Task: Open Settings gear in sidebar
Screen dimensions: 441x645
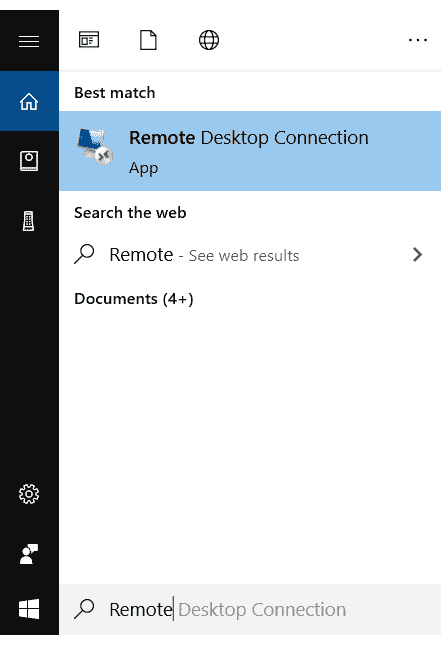Action: click(29, 494)
